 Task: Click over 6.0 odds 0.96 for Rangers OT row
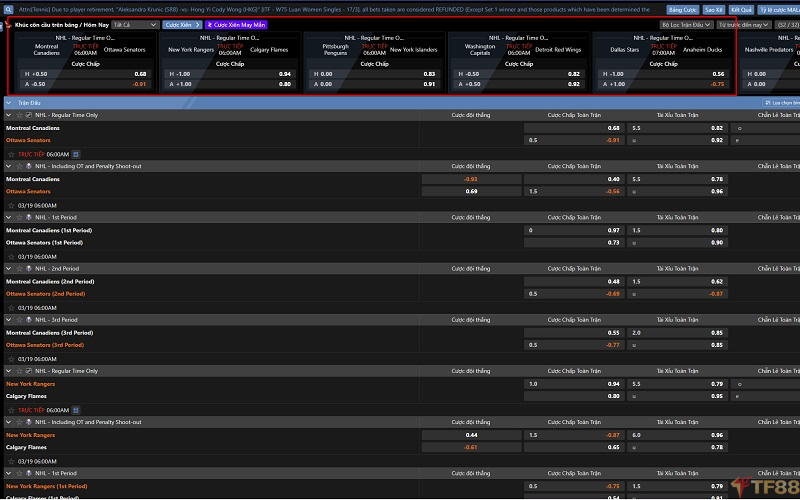coord(678,435)
